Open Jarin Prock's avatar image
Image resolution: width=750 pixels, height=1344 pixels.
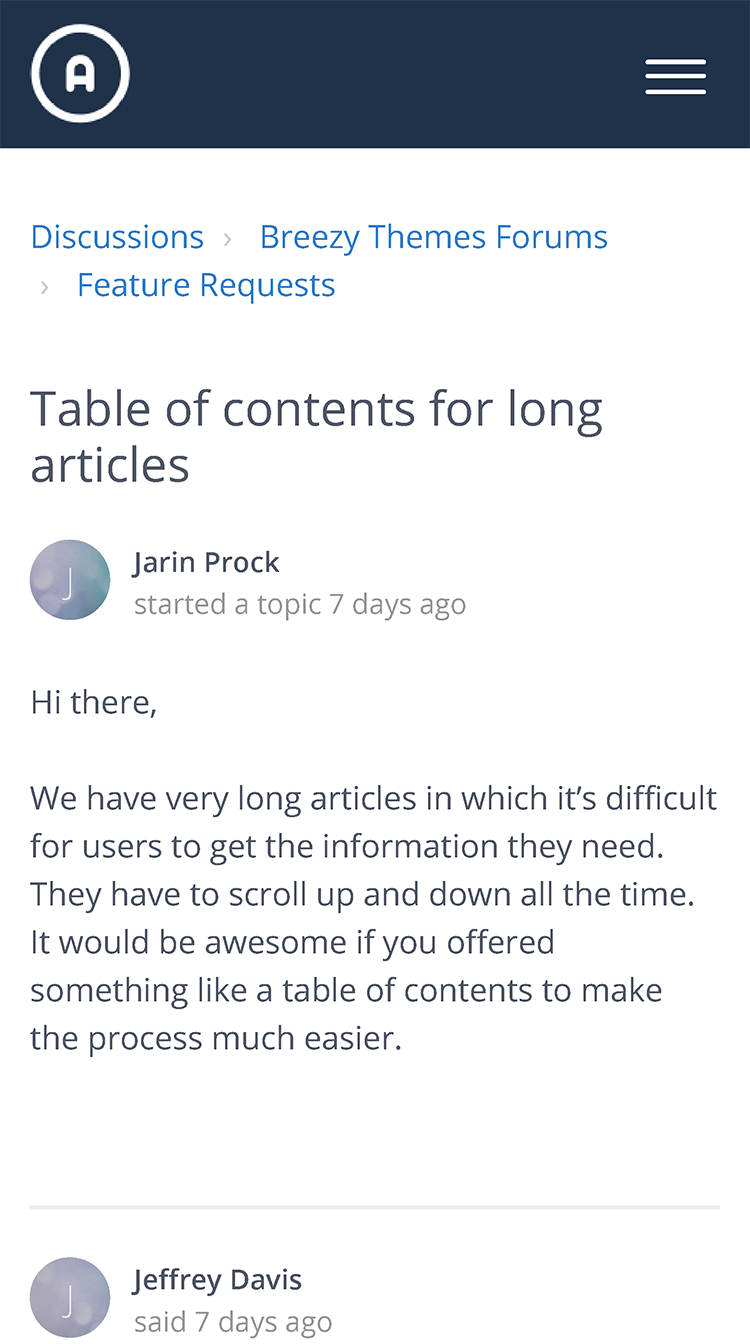(x=70, y=580)
